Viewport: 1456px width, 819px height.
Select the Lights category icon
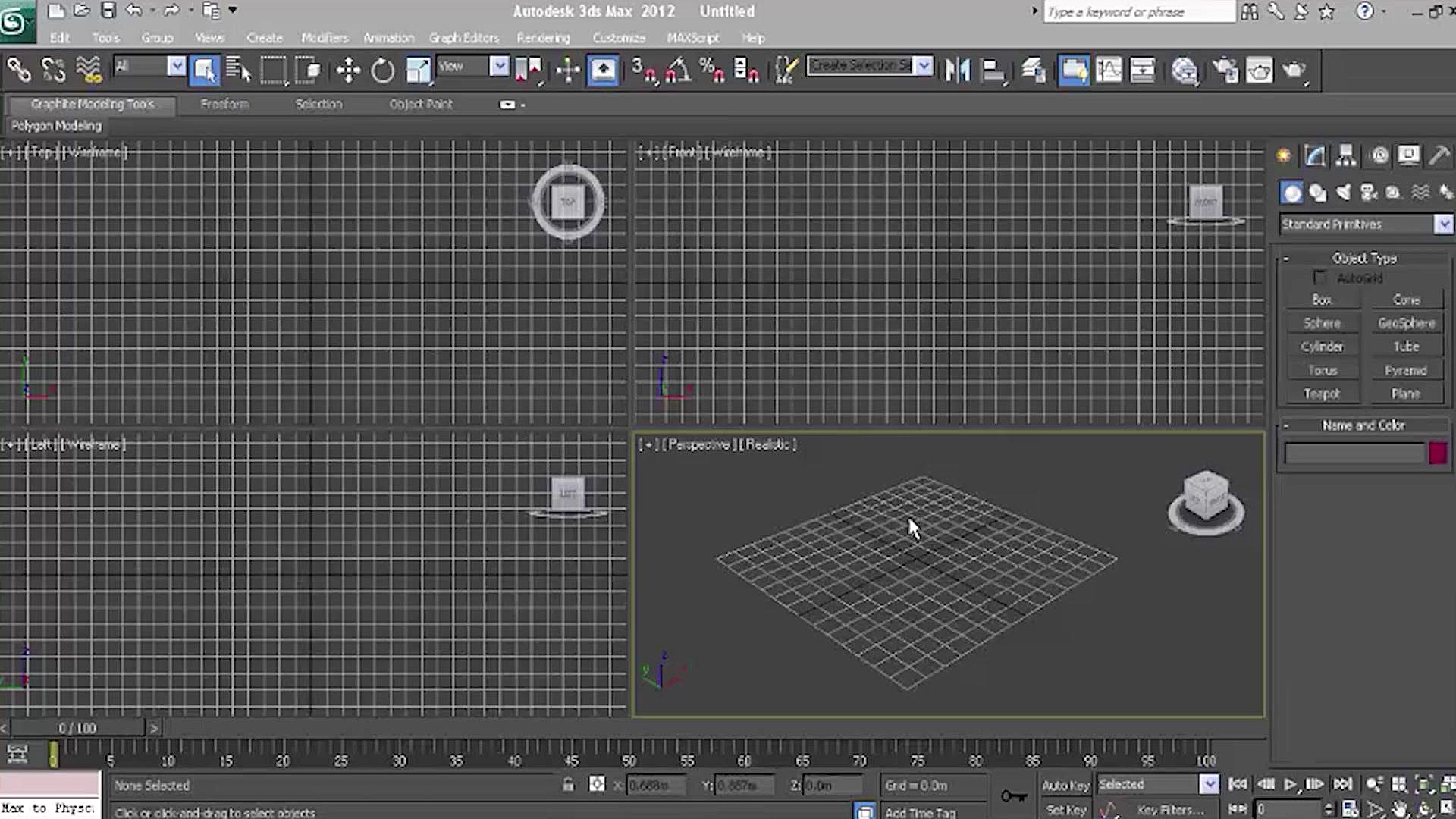pos(1343,193)
